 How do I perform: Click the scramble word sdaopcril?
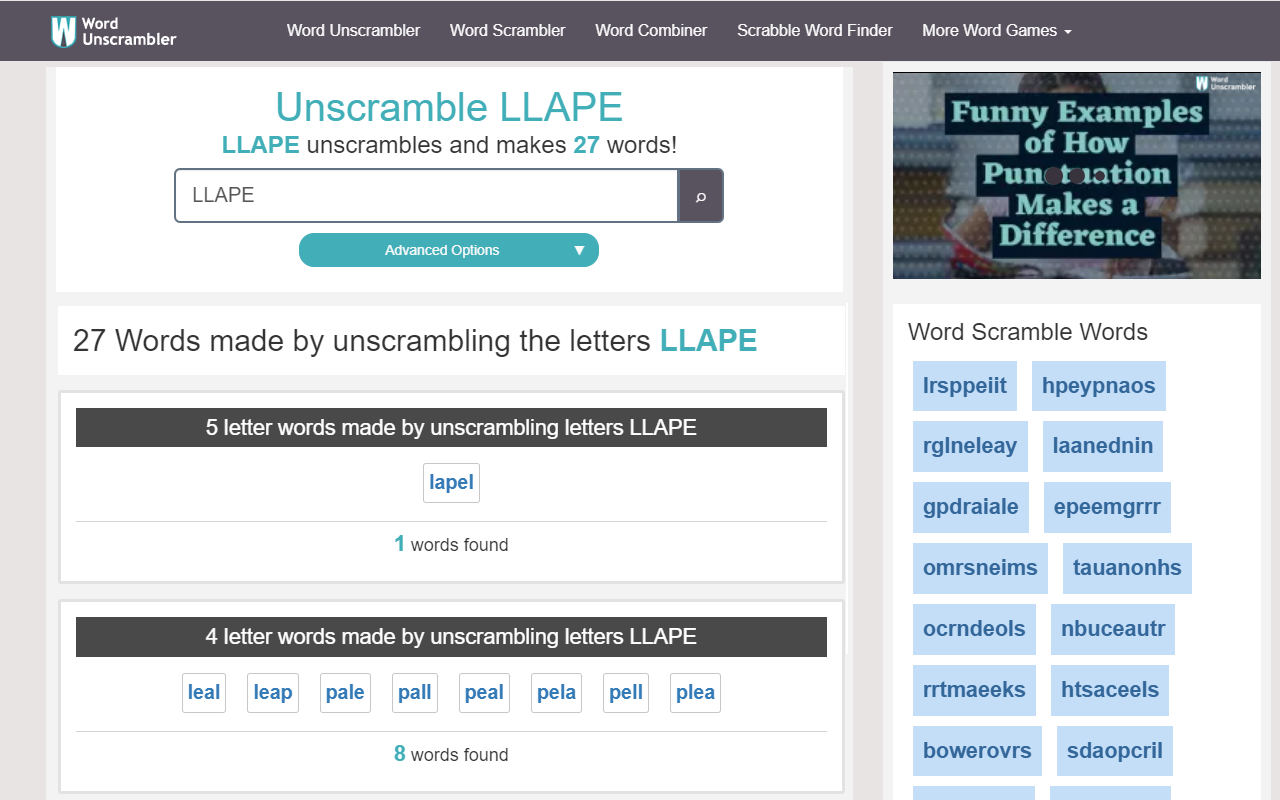[1114, 750]
